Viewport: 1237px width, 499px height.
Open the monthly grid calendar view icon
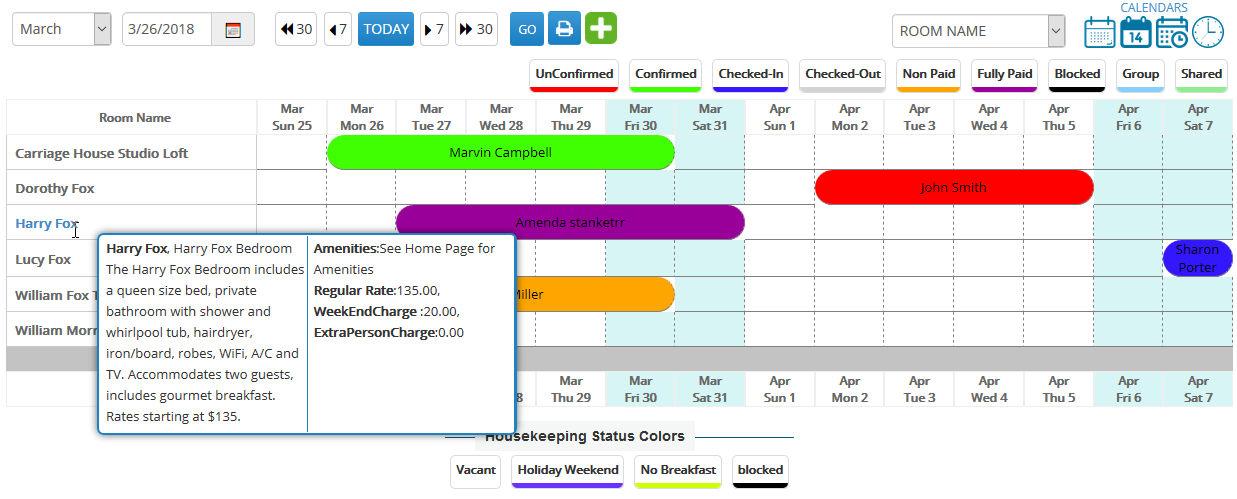[1100, 32]
